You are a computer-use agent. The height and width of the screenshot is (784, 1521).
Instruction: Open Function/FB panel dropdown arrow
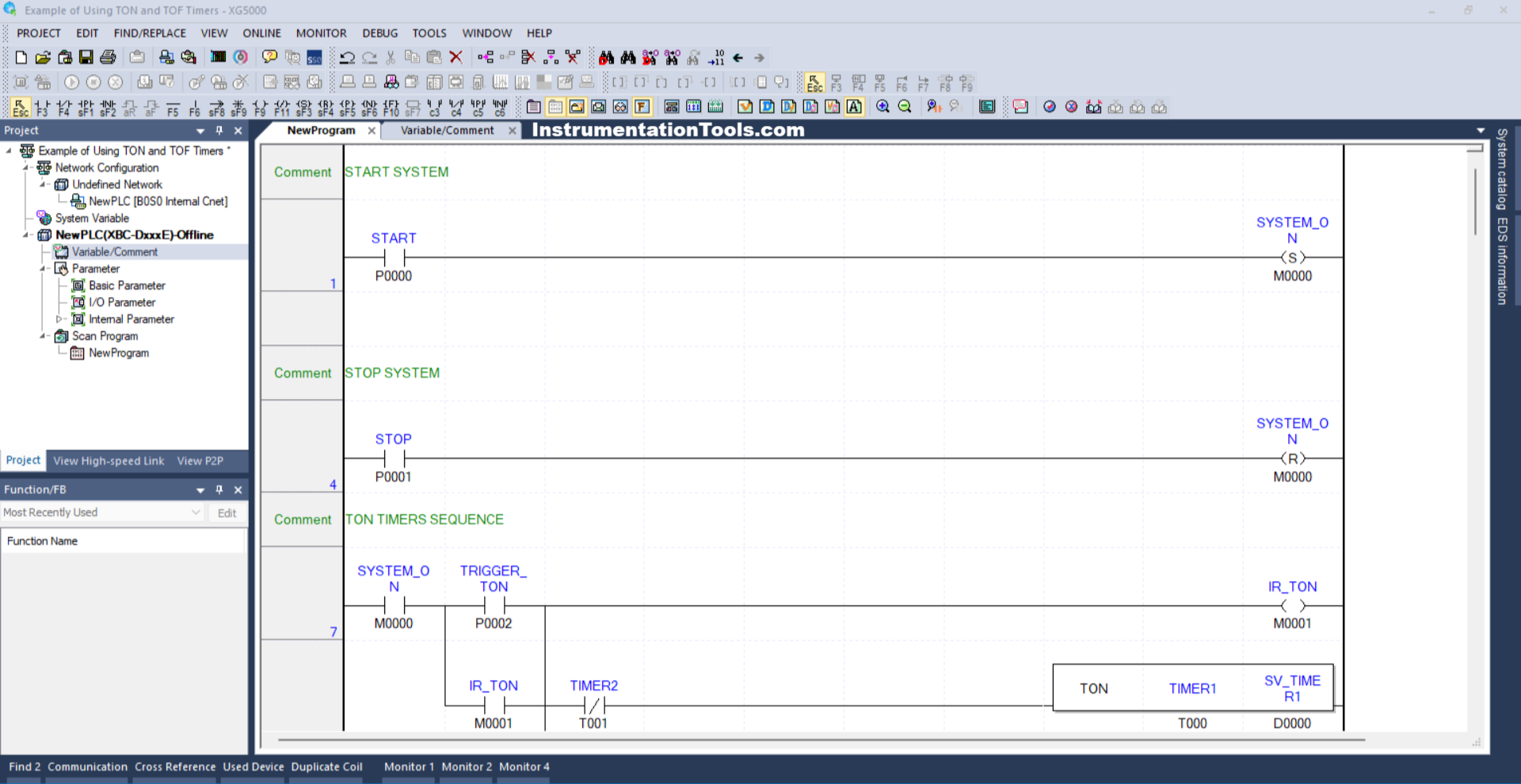point(200,491)
